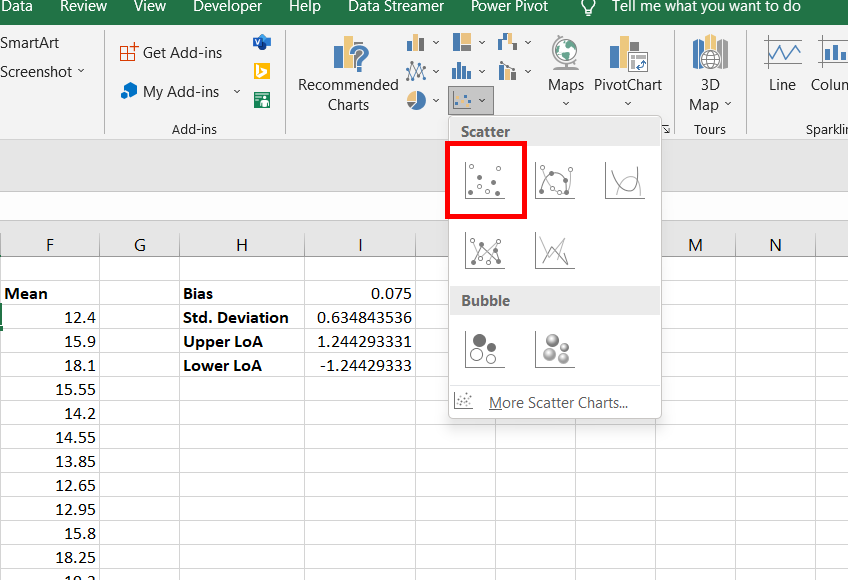Expand the line chart dropdown arrow
This screenshot has height=580, width=848.
(x=436, y=71)
